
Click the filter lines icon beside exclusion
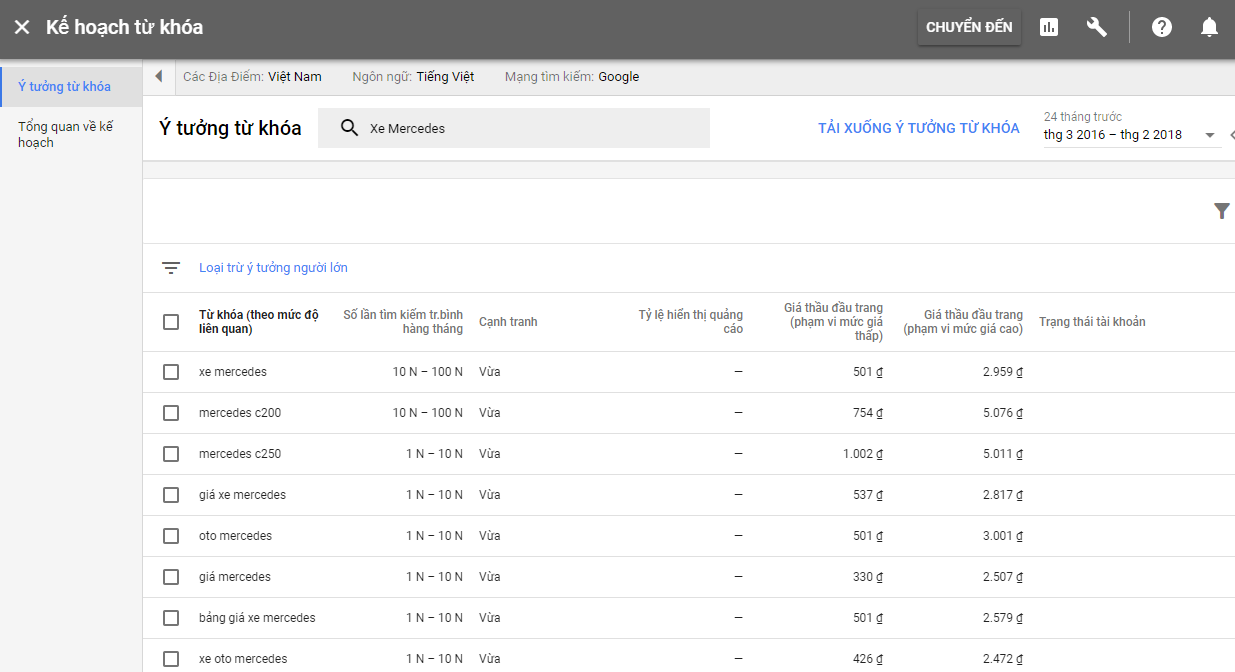point(171,268)
